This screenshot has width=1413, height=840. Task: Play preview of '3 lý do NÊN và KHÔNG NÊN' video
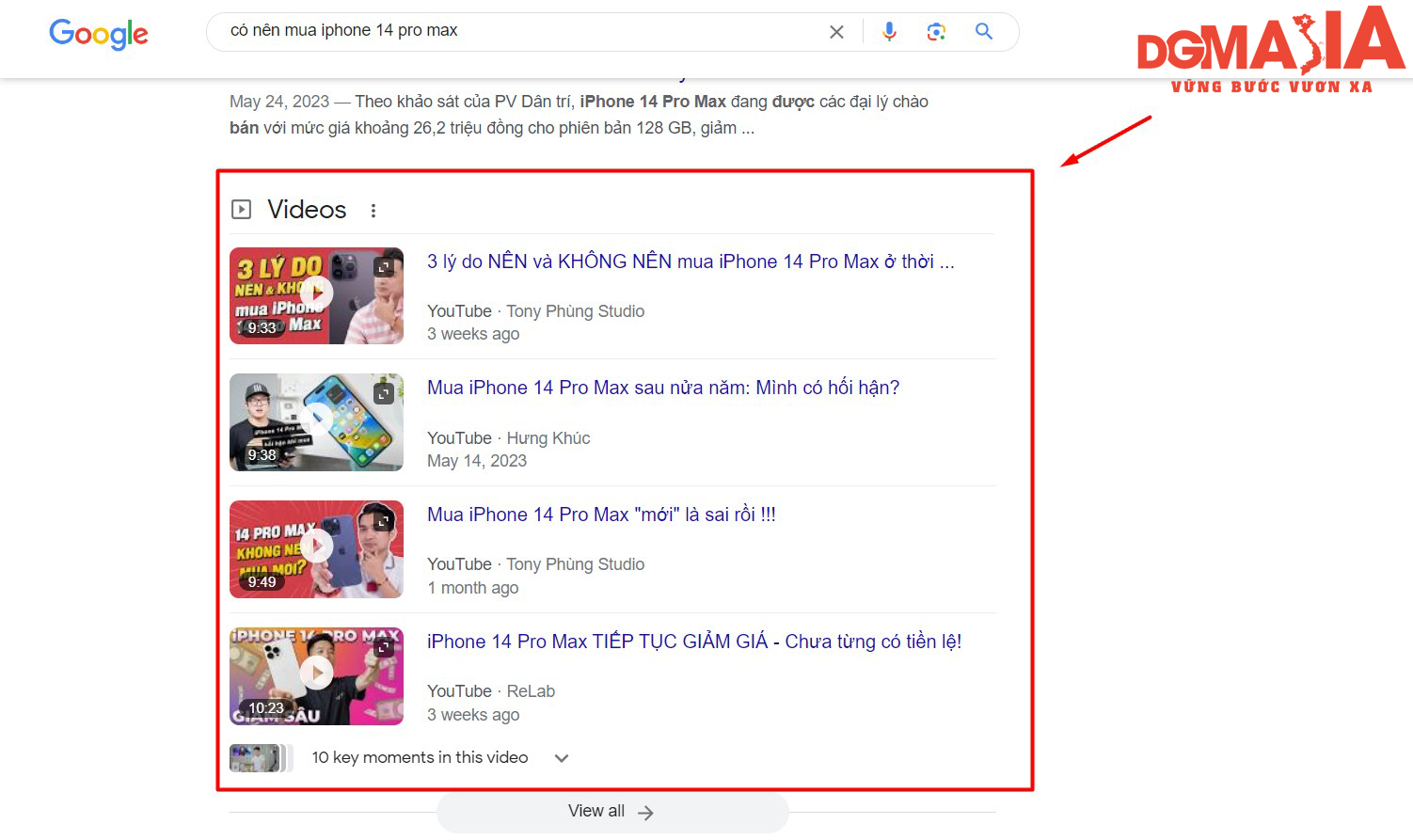[317, 293]
